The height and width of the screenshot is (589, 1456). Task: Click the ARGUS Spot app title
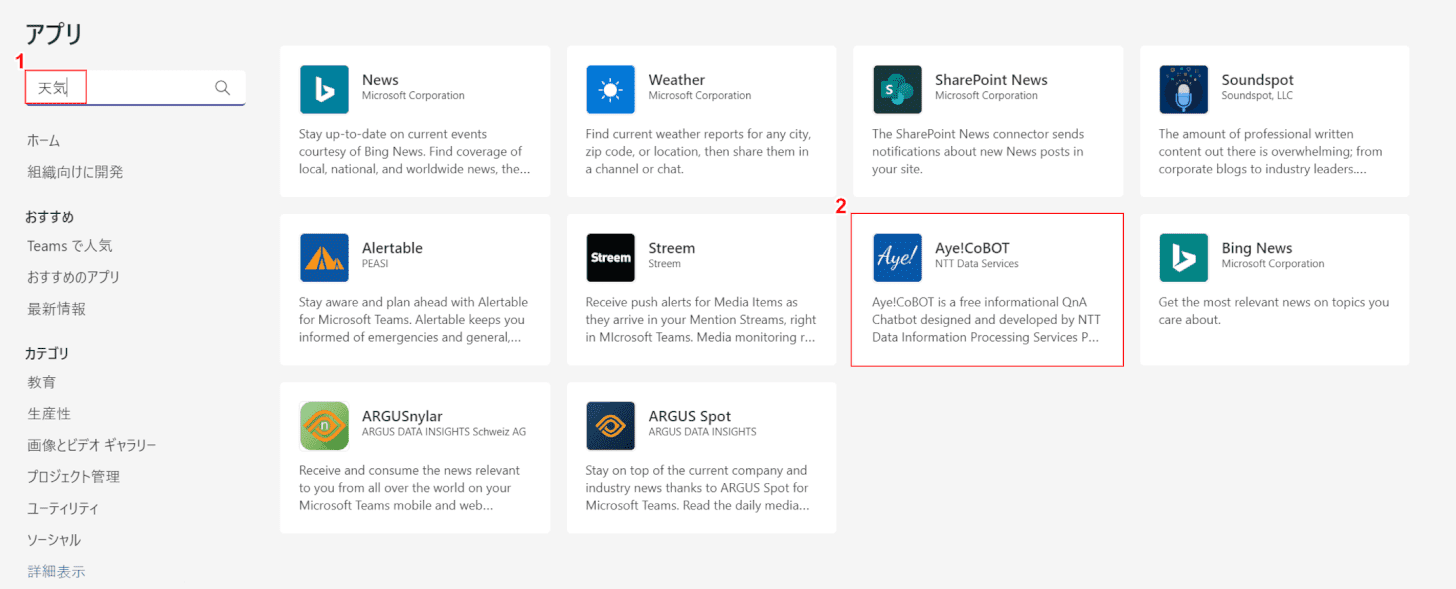click(689, 416)
